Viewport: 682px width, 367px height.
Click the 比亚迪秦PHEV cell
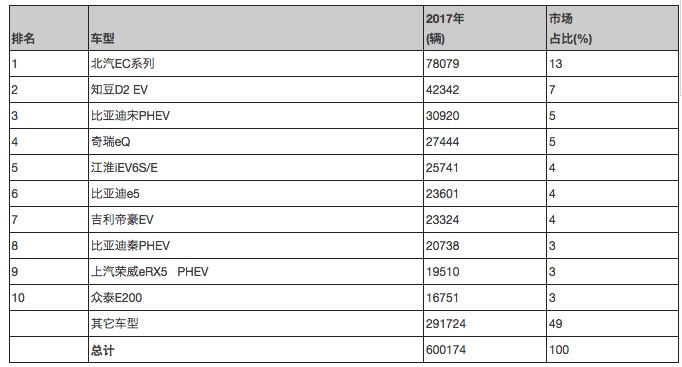[256, 246]
